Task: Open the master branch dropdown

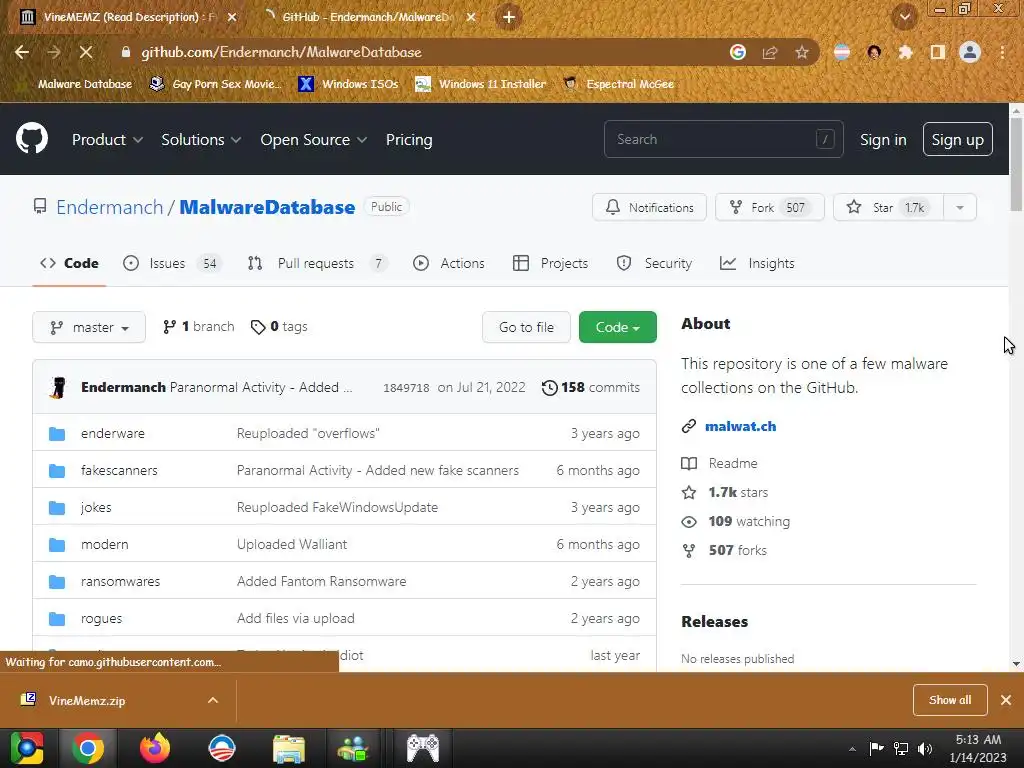Action: tap(89, 327)
